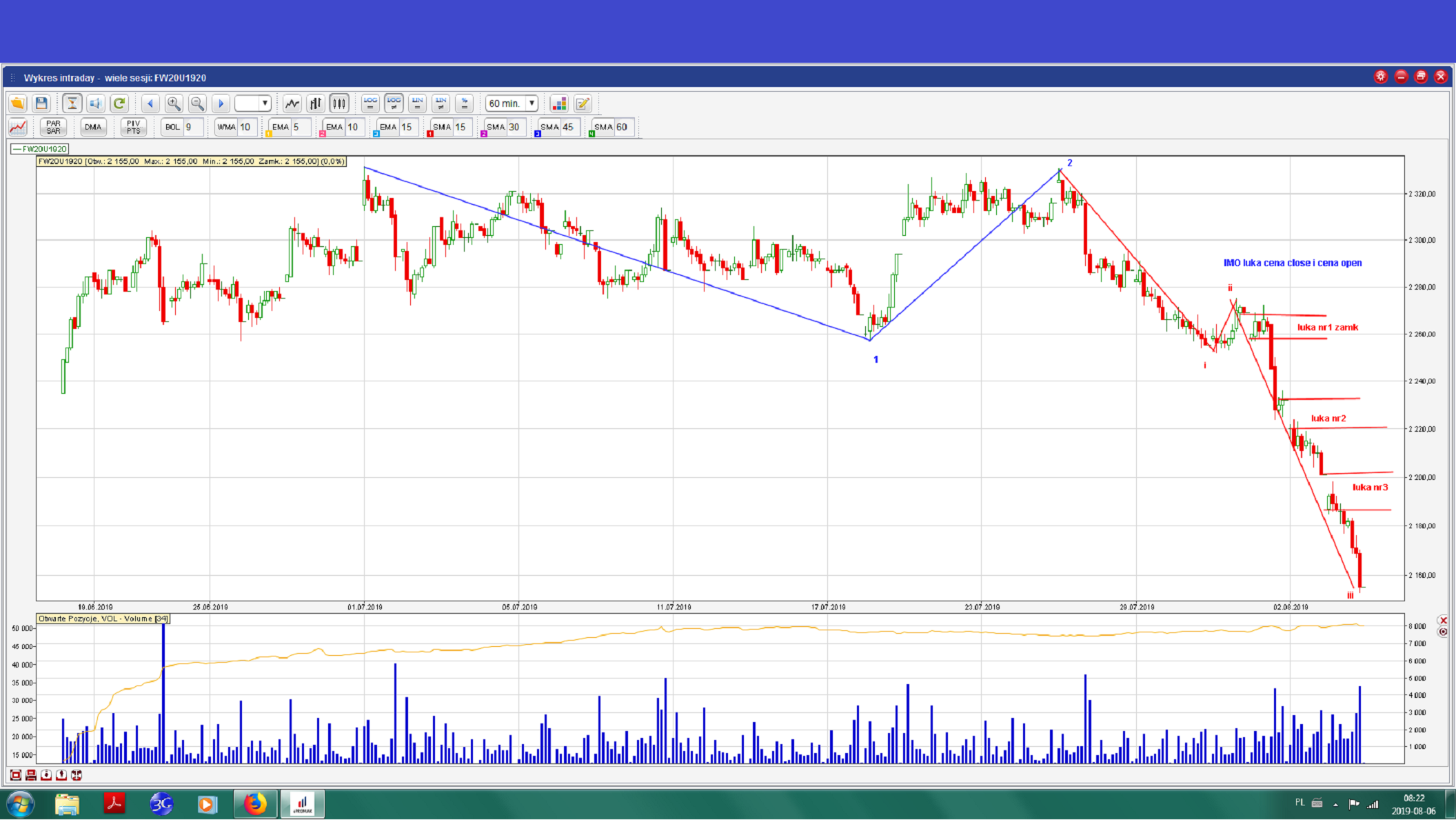This screenshot has height=822, width=1456.
Task: Toggle the PAR SAR indicator
Action: (53, 127)
